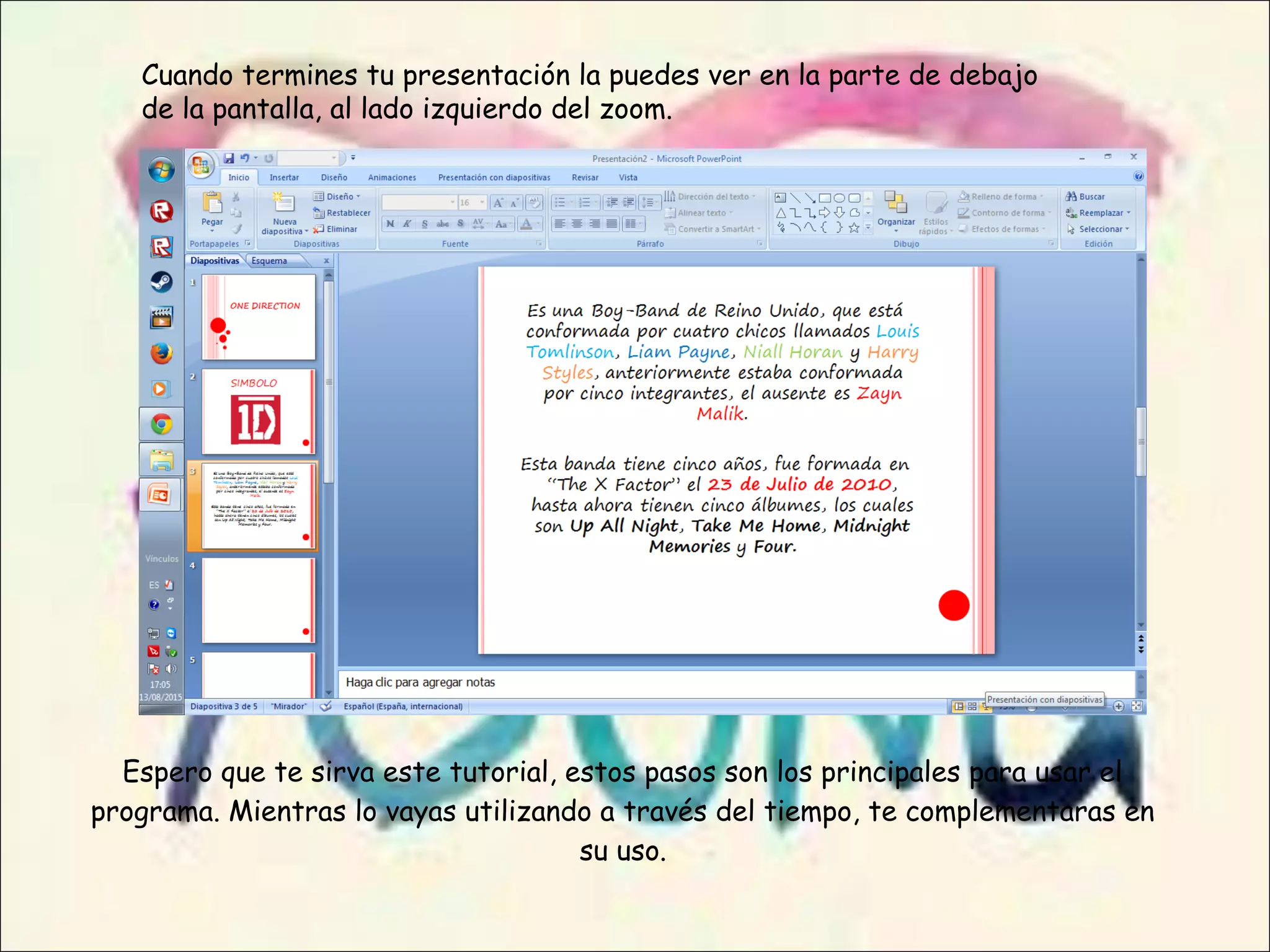Image resolution: width=1270 pixels, height=952 pixels.
Task: Expand the Diseño layout dropdown
Action: tap(337, 196)
